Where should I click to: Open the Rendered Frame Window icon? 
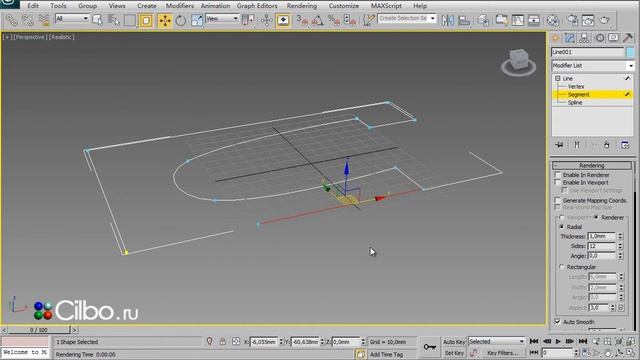pyautogui.click(x=588, y=20)
